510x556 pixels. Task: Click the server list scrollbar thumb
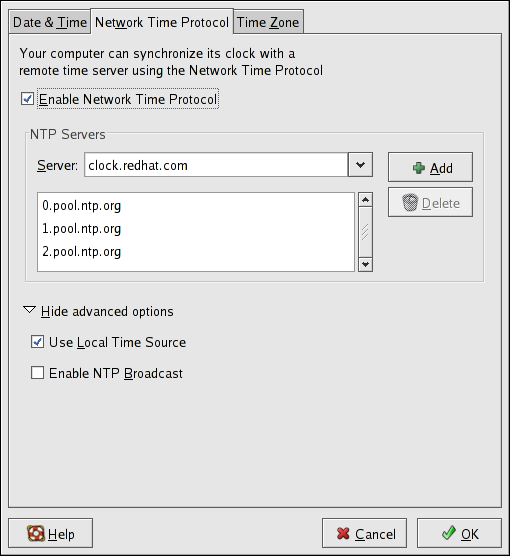365,232
